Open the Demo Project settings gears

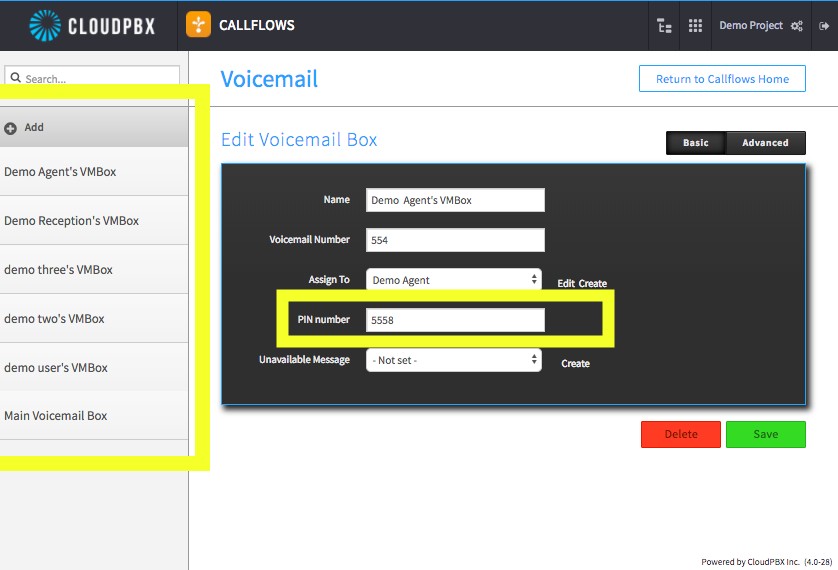tap(796, 26)
